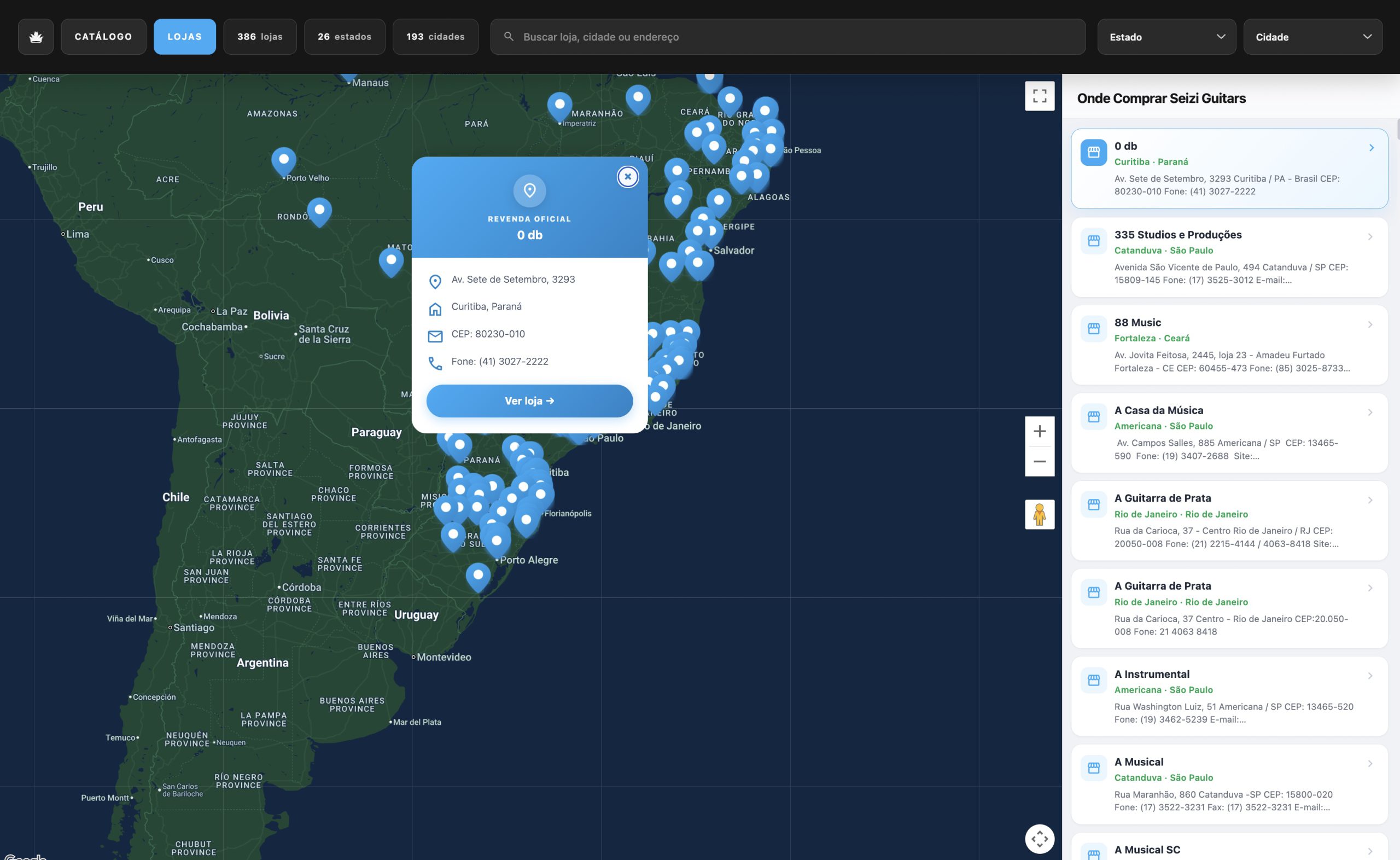Viewport: 1400px width, 860px height.
Task: Click the Ver loja button
Action: pos(529,401)
